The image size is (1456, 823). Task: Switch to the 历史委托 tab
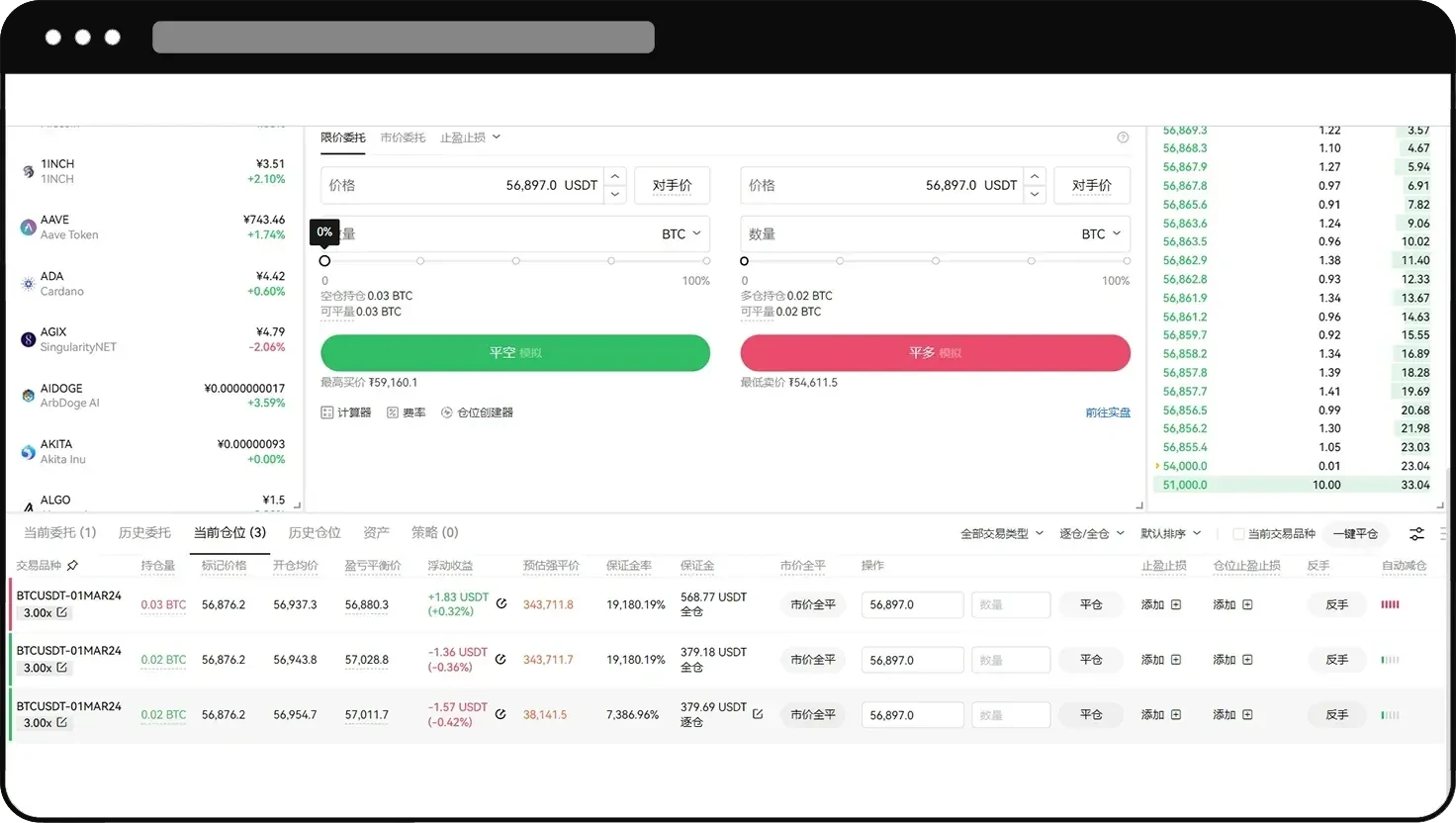click(144, 532)
